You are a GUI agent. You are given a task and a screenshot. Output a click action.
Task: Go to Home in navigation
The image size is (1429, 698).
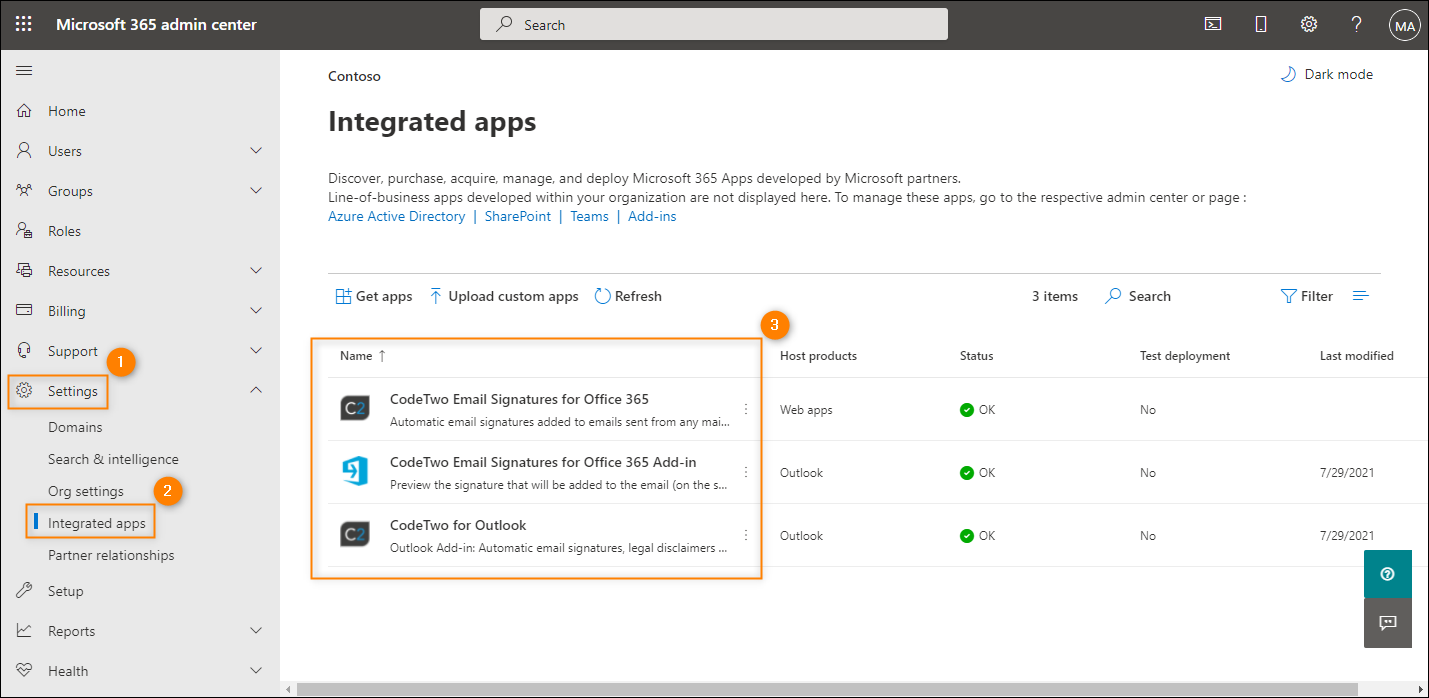tap(67, 111)
